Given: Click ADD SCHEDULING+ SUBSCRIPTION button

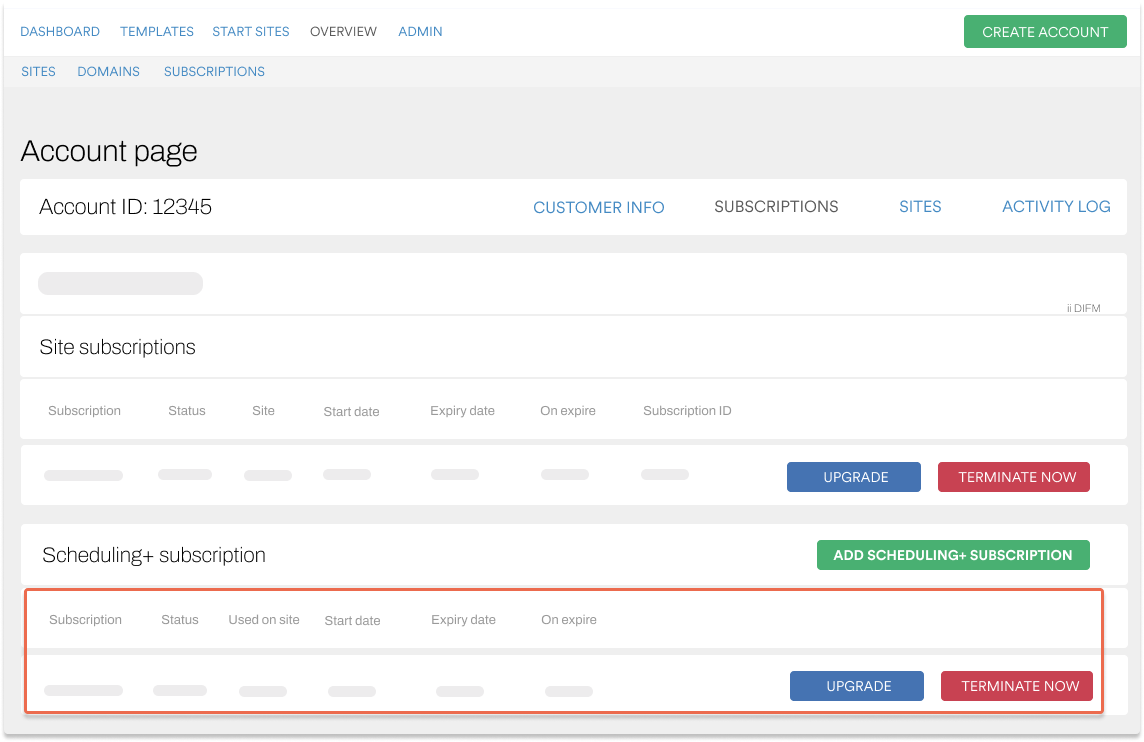Looking at the screenshot, I should [x=953, y=554].
